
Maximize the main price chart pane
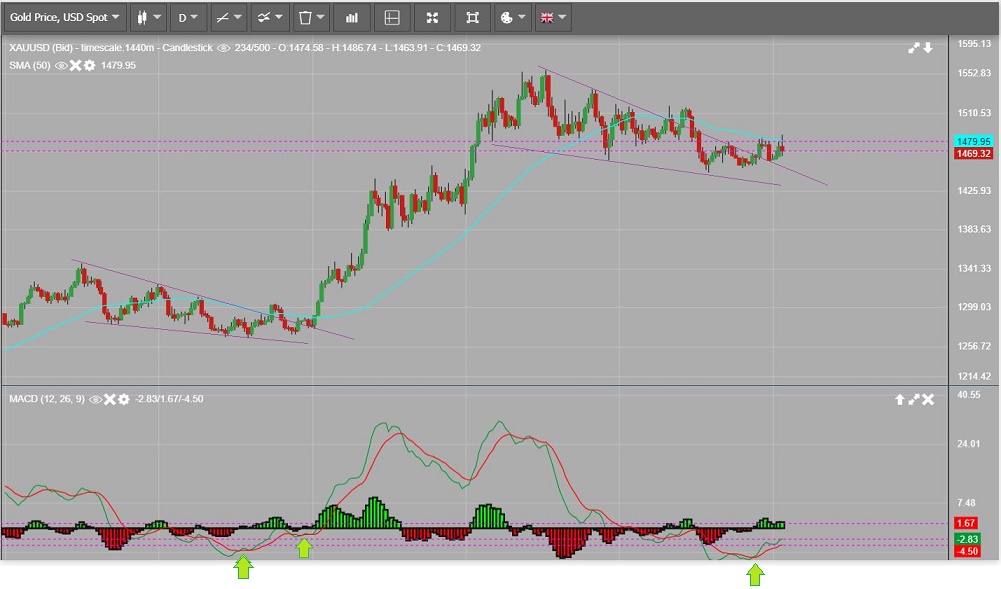914,48
